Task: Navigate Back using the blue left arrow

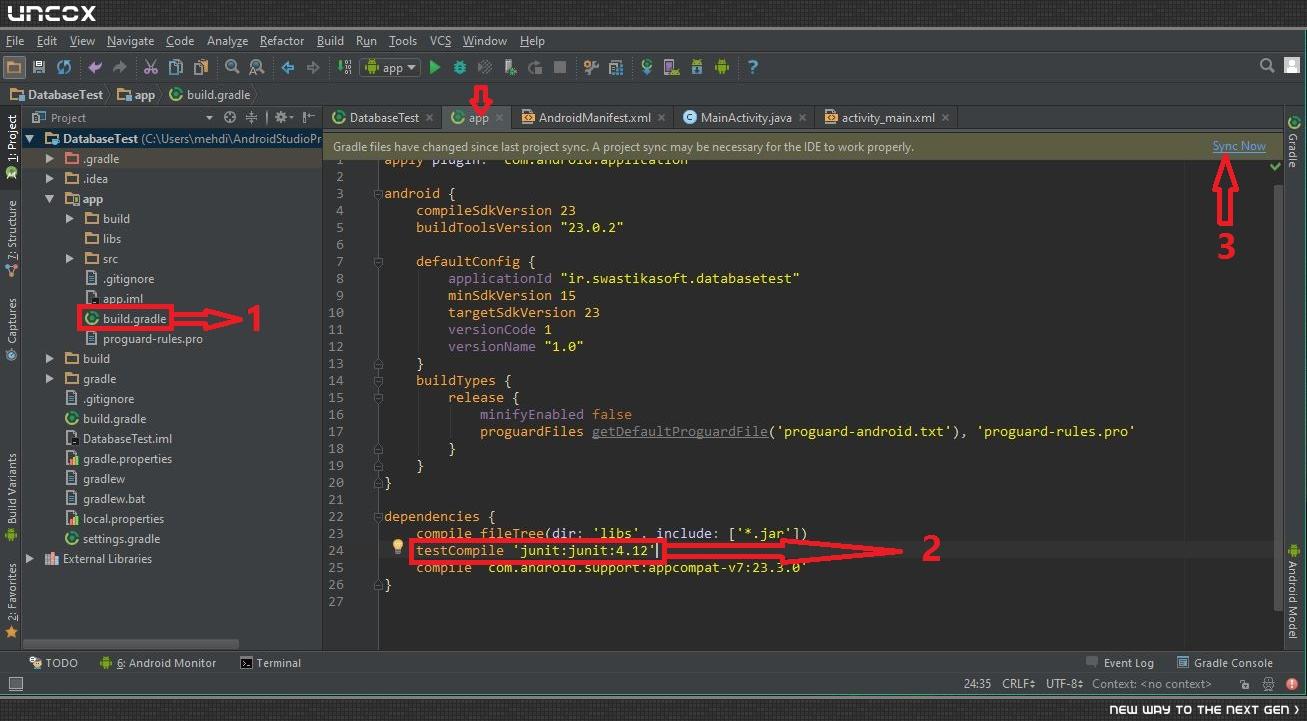Action: 288,67
